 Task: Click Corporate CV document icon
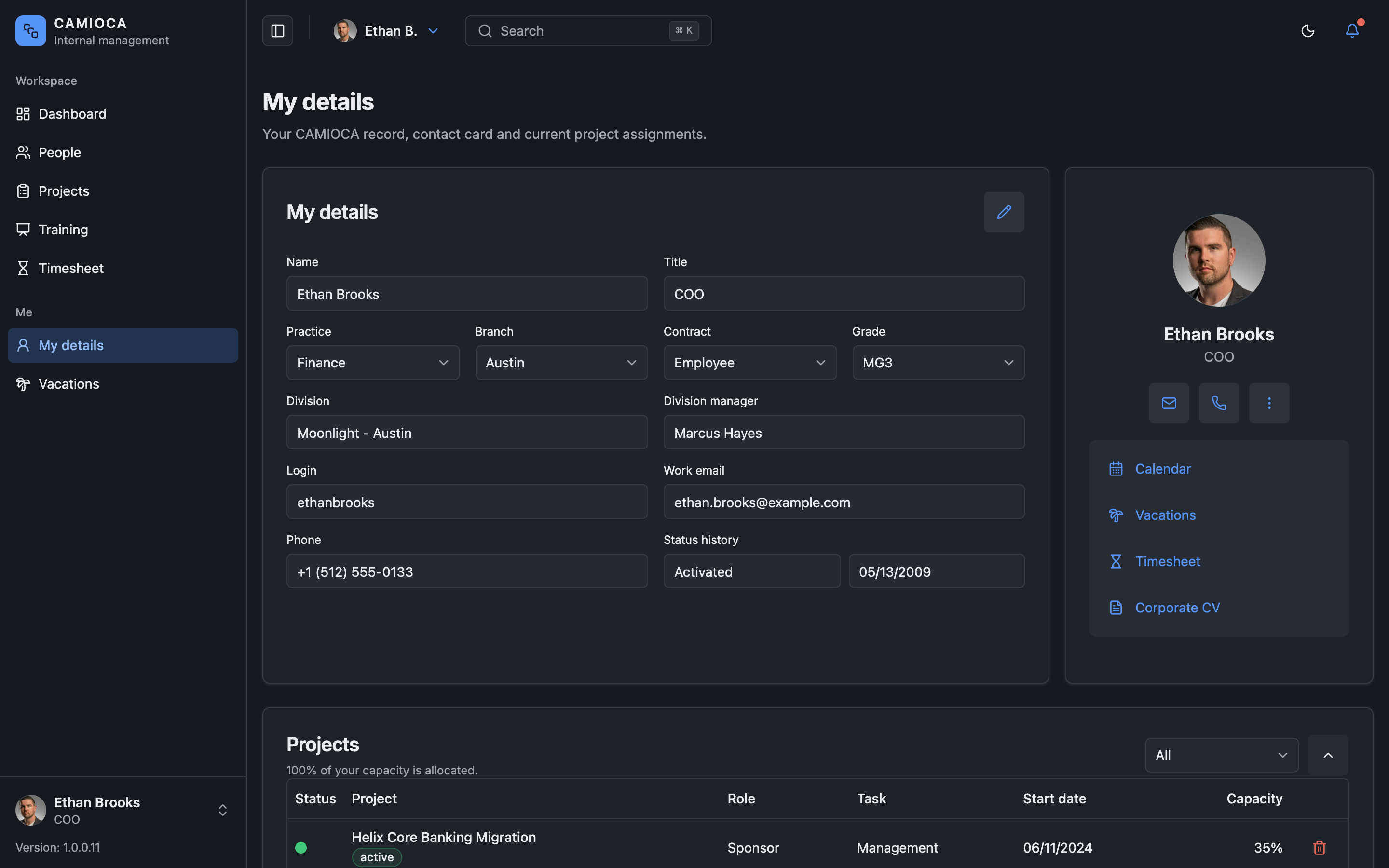point(1116,608)
